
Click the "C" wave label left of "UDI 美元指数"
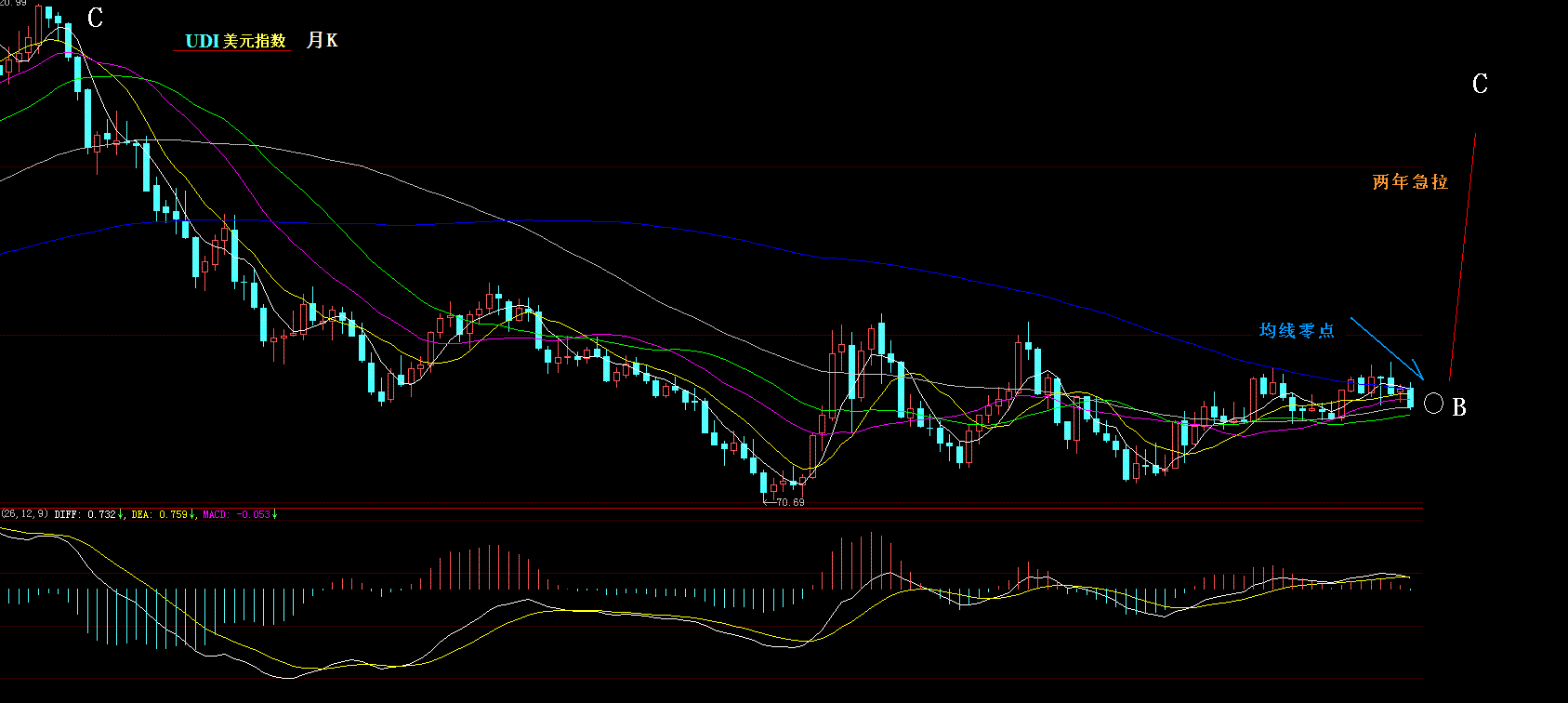(x=95, y=18)
